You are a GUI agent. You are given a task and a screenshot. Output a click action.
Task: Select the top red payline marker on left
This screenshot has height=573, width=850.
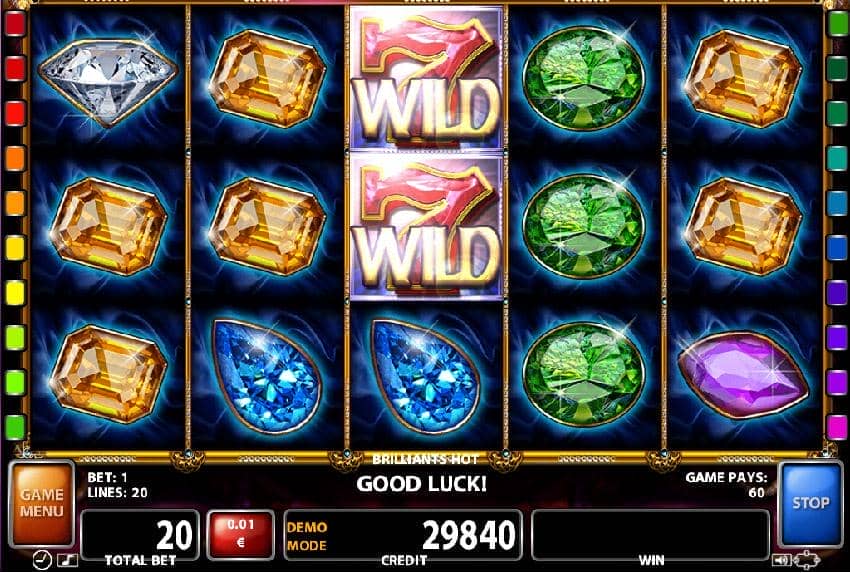click(15, 24)
